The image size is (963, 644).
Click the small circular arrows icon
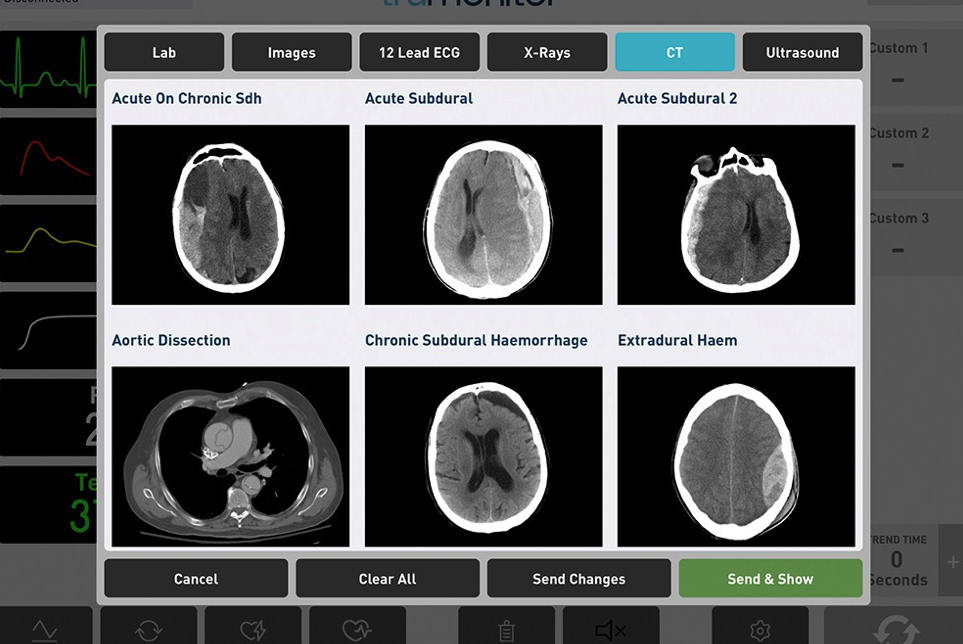point(148,630)
